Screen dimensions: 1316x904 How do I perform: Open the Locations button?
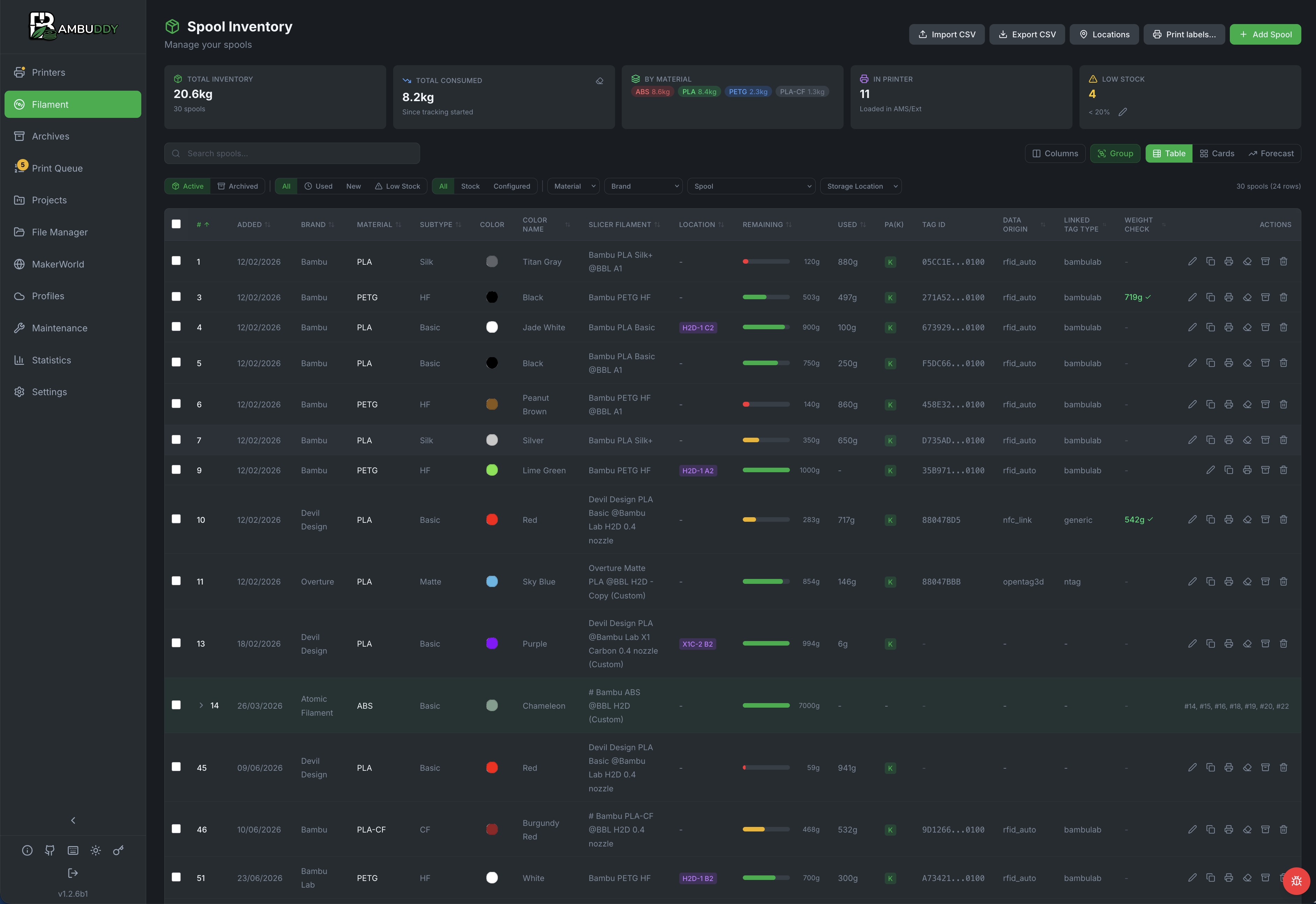(1104, 35)
